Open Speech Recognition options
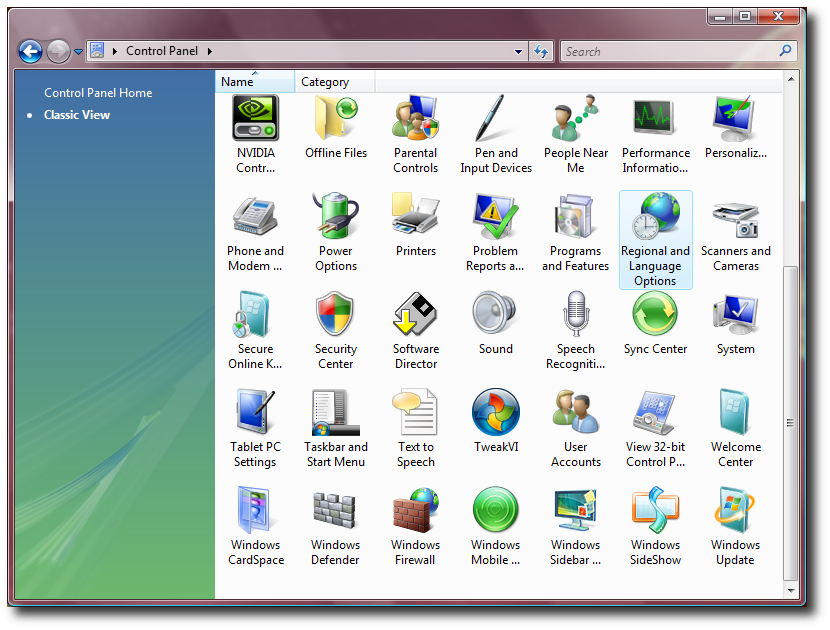The height and width of the screenshot is (630, 830). [x=576, y=330]
